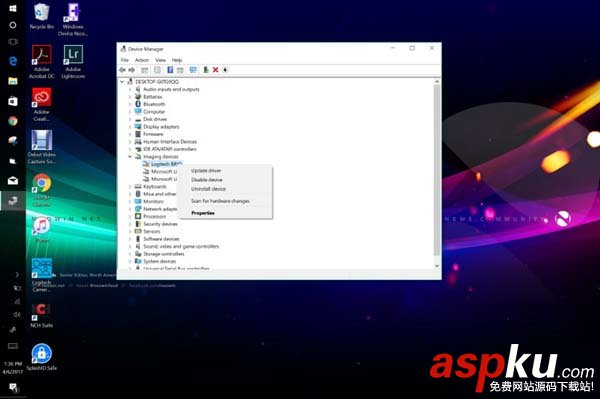Choose Properties in the context menu
This screenshot has width=600, height=399.
[x=226, y=213]
